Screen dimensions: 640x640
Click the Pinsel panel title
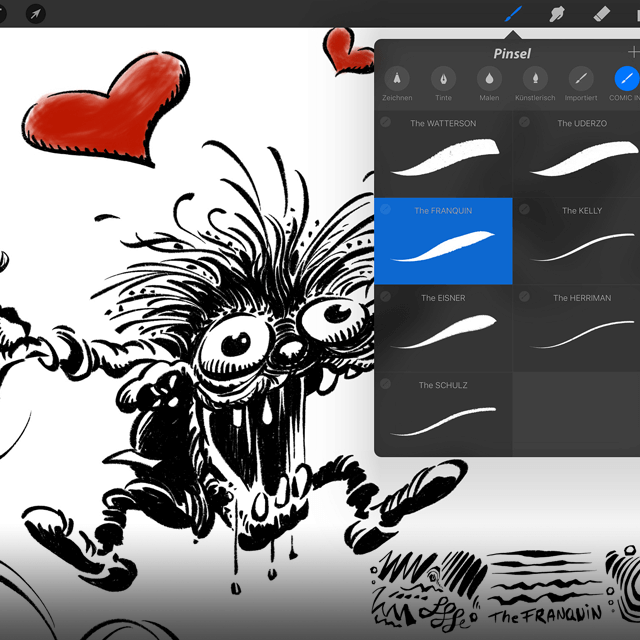pos(512,53)
